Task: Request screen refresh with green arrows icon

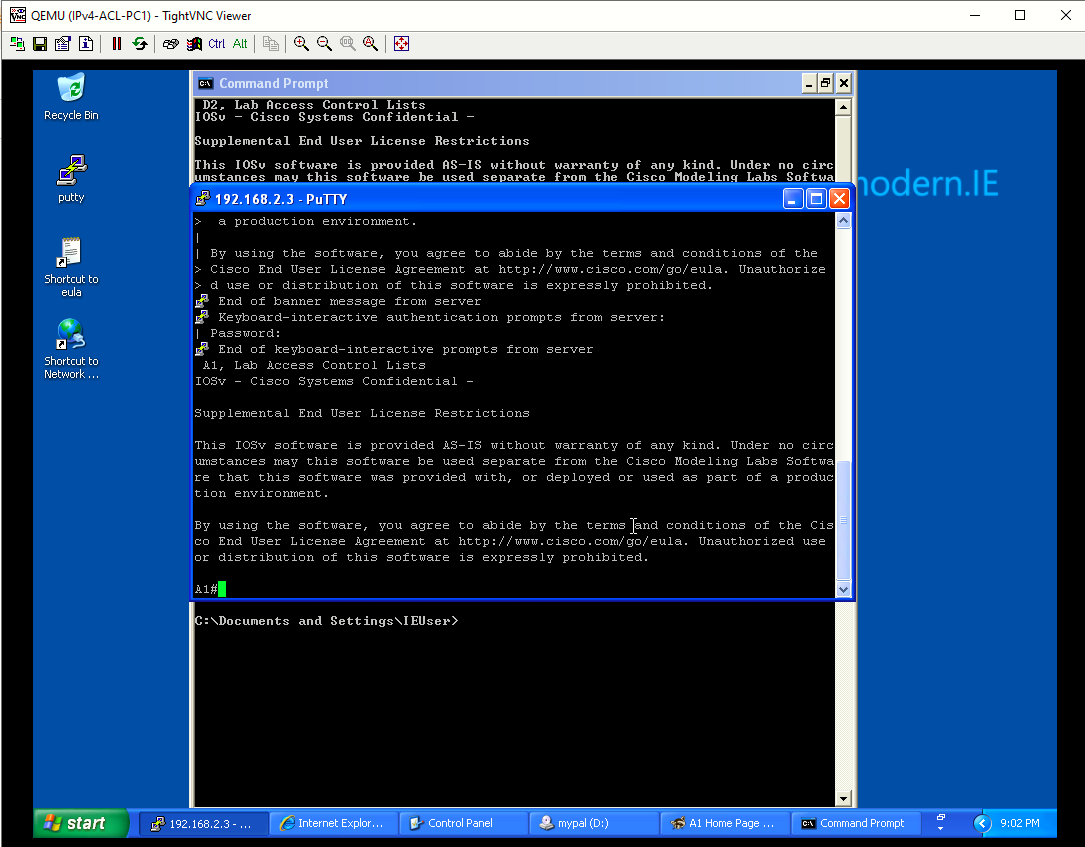Action: coord(140,44)
